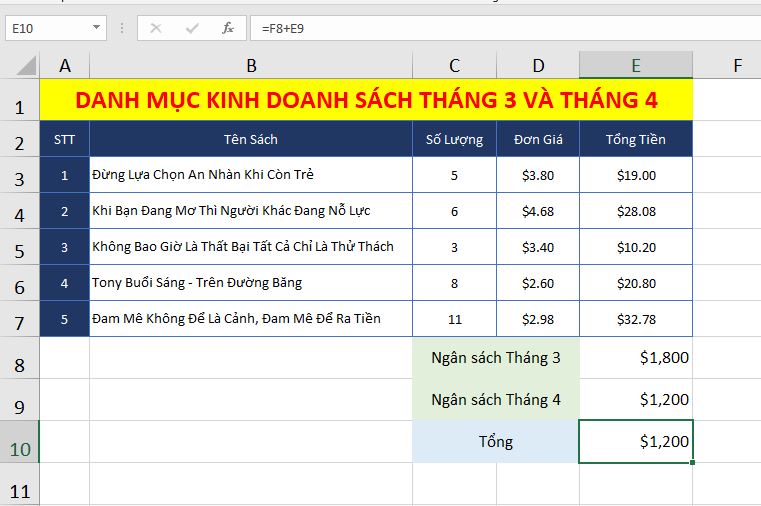Select cell Khi Bạn Đang Mơ Thì Người Khác
The image size is (761, 506).
click(x=251, y=211)
